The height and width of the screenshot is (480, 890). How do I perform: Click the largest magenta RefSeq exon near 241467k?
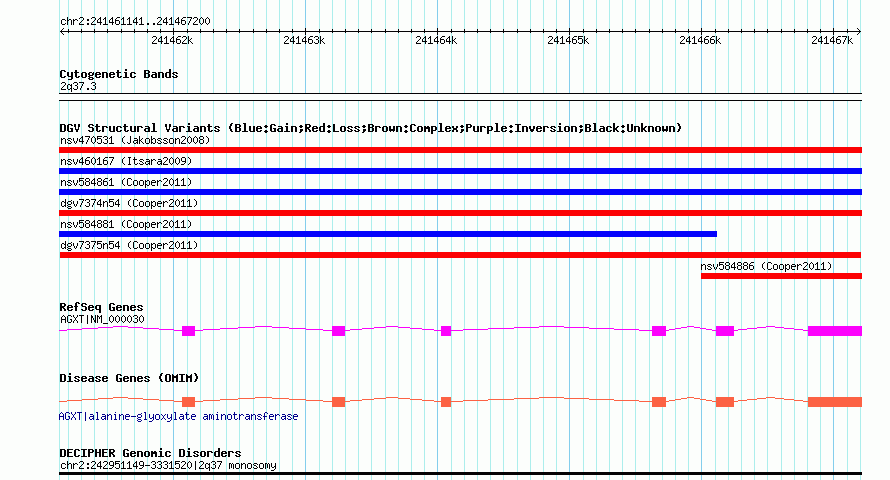[835, 331]
